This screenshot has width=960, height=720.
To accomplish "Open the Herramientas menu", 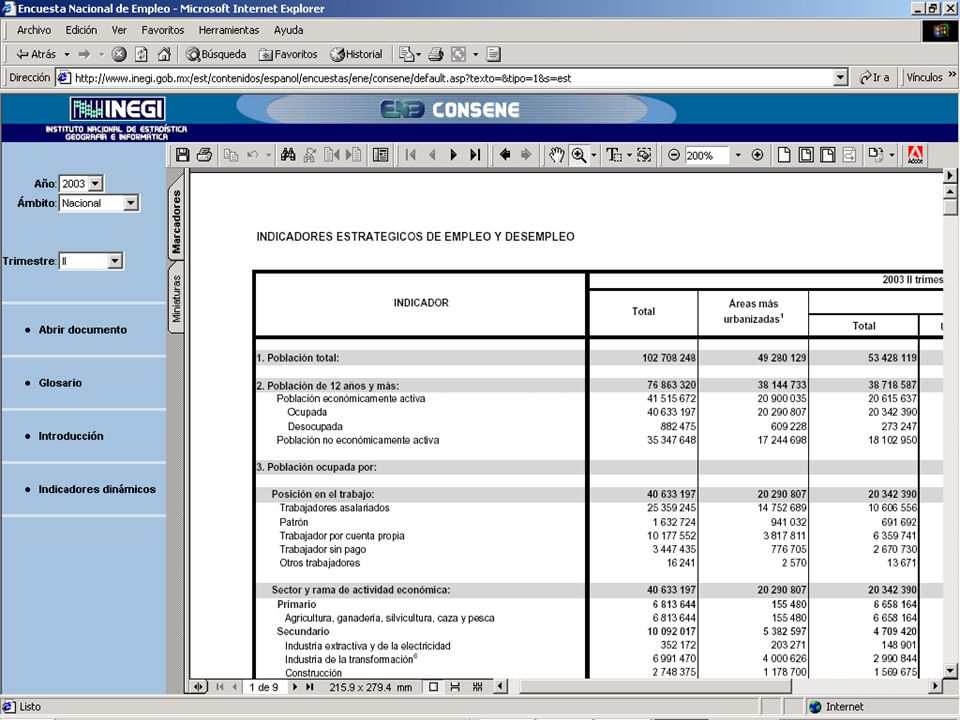I will [228, 30].
